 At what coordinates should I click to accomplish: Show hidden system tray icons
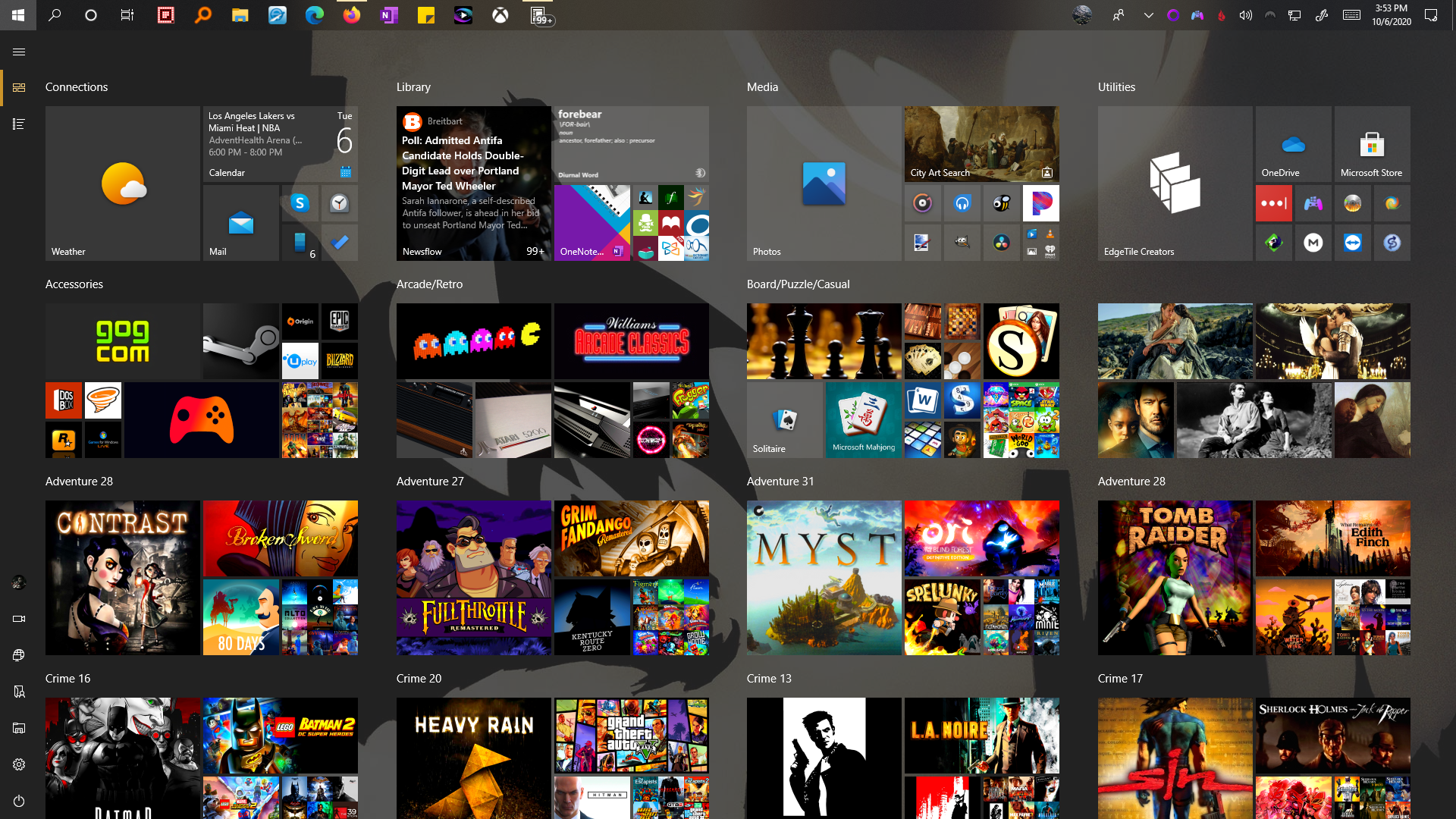point(1148,15)
